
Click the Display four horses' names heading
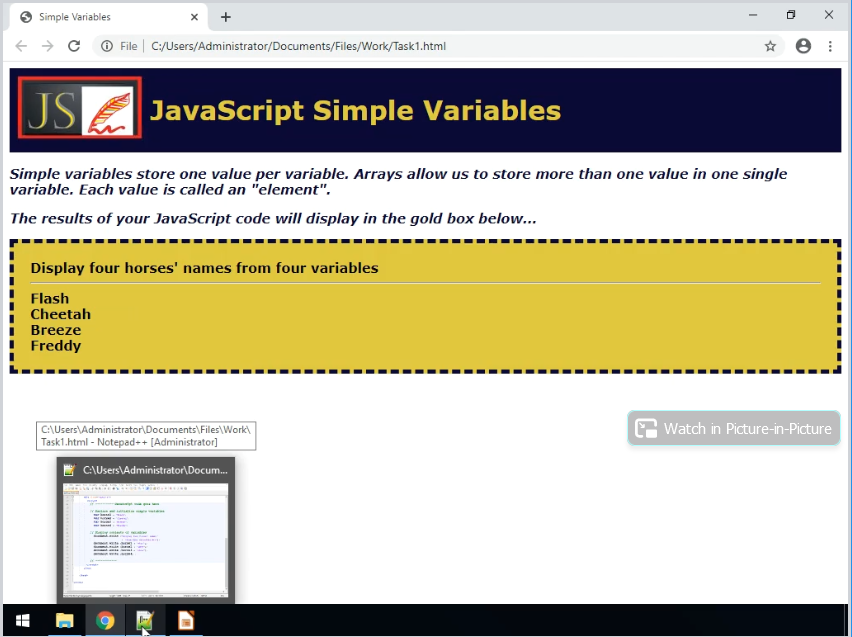pos(204,268)
